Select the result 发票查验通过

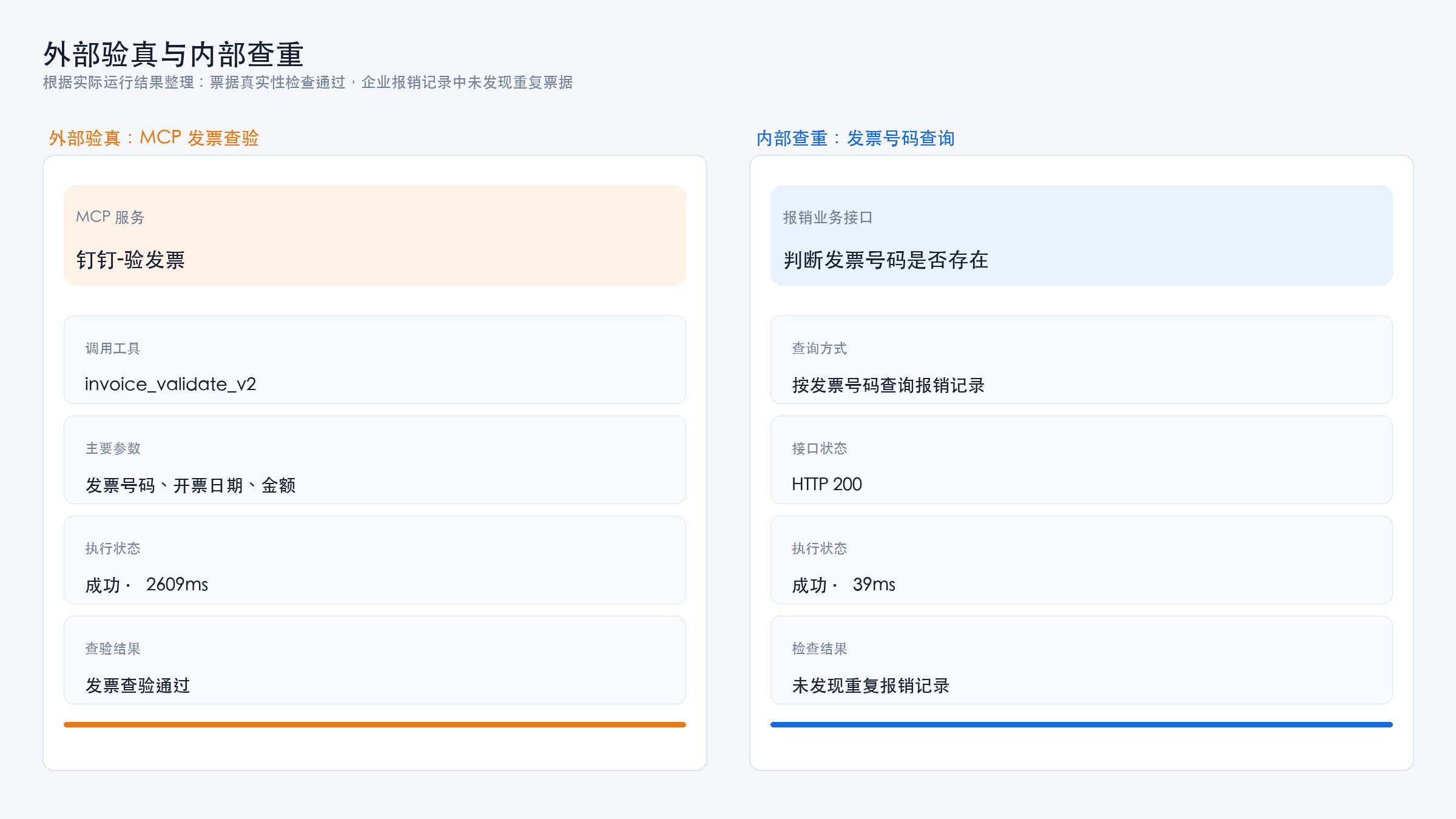(138, 686)
